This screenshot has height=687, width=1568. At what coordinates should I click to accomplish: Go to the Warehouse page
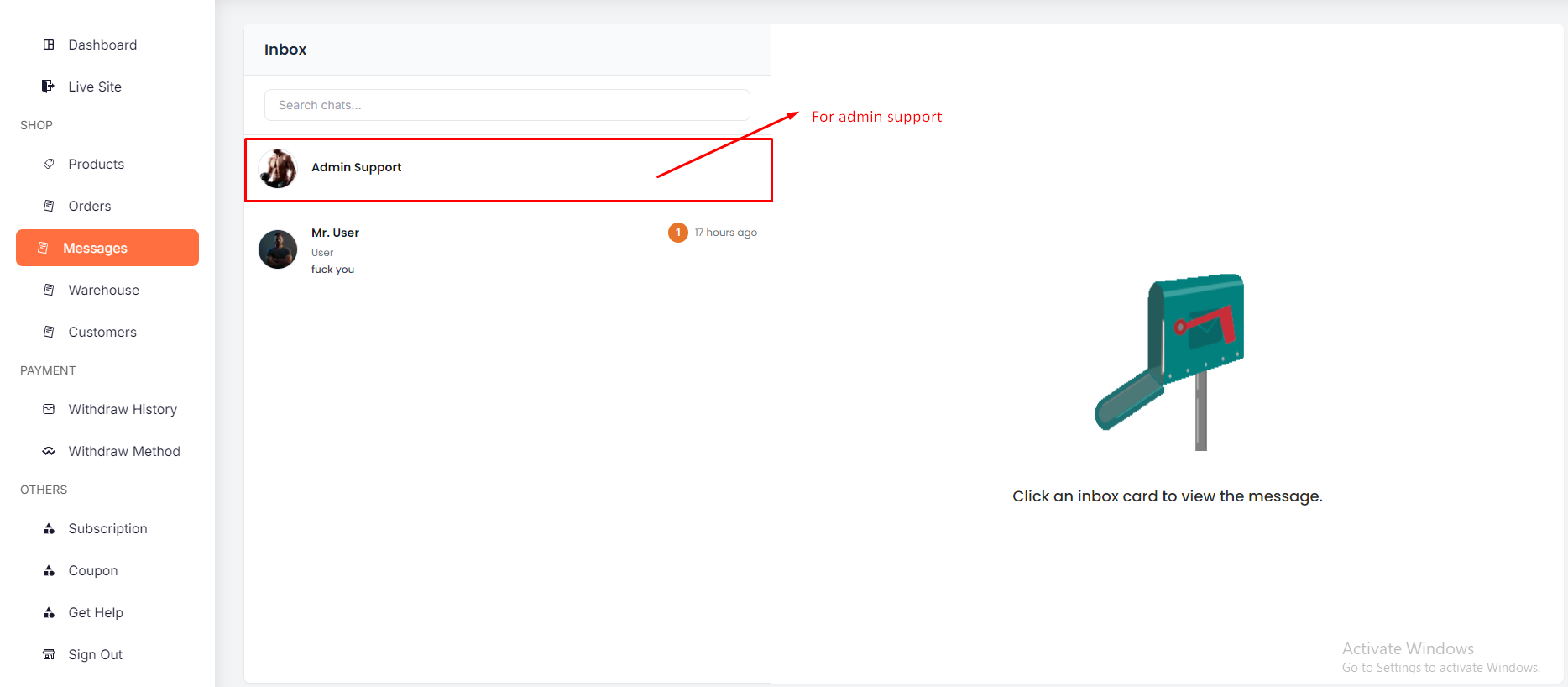pos(103,290)
